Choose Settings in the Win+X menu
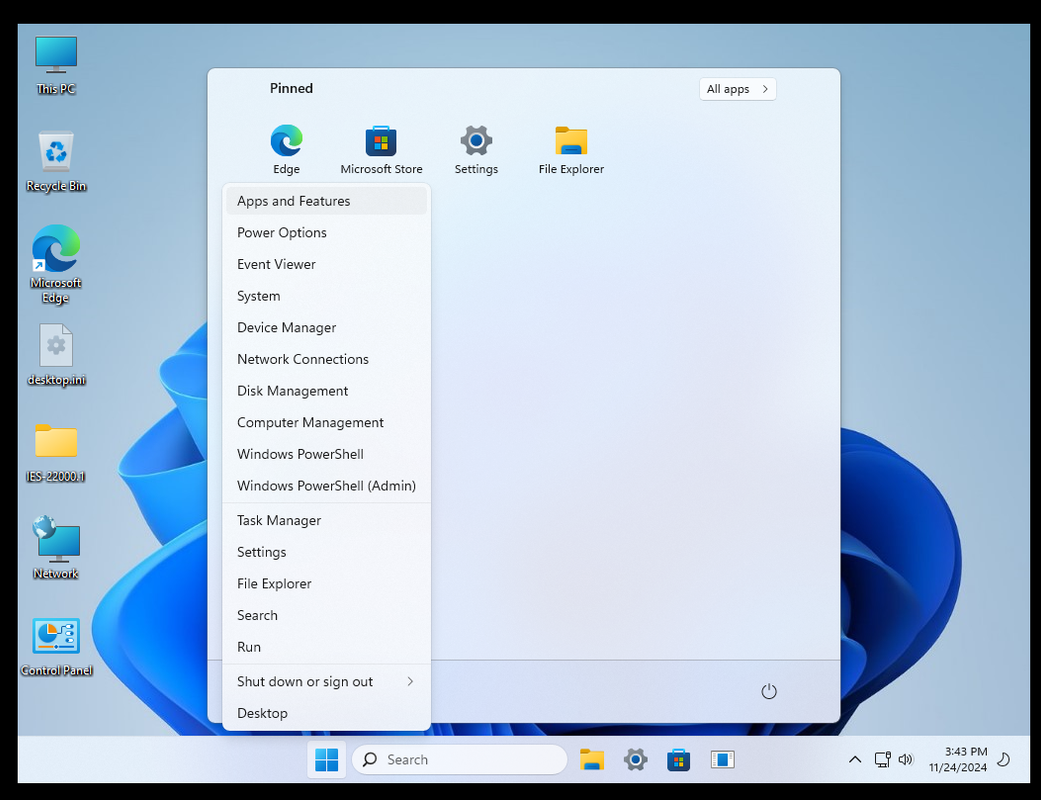 pos(326,552)
